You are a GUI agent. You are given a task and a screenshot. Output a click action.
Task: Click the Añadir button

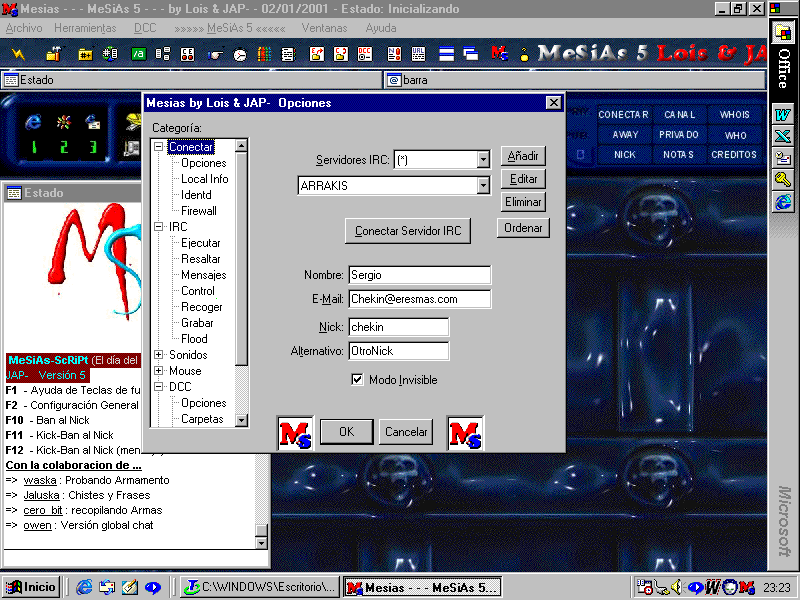(523, 156)
